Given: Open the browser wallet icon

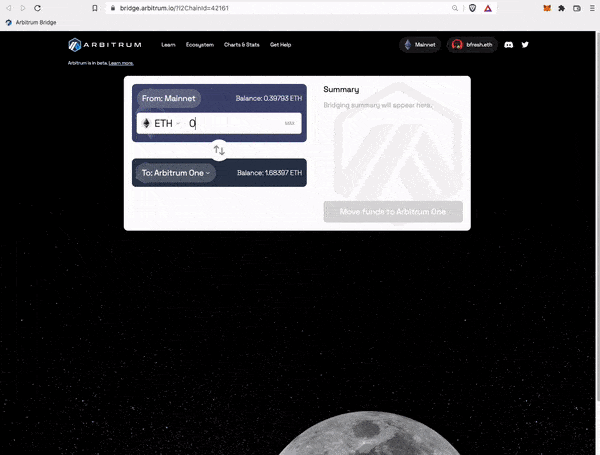Looking at the screenshot, I should [x=577, y=8].
